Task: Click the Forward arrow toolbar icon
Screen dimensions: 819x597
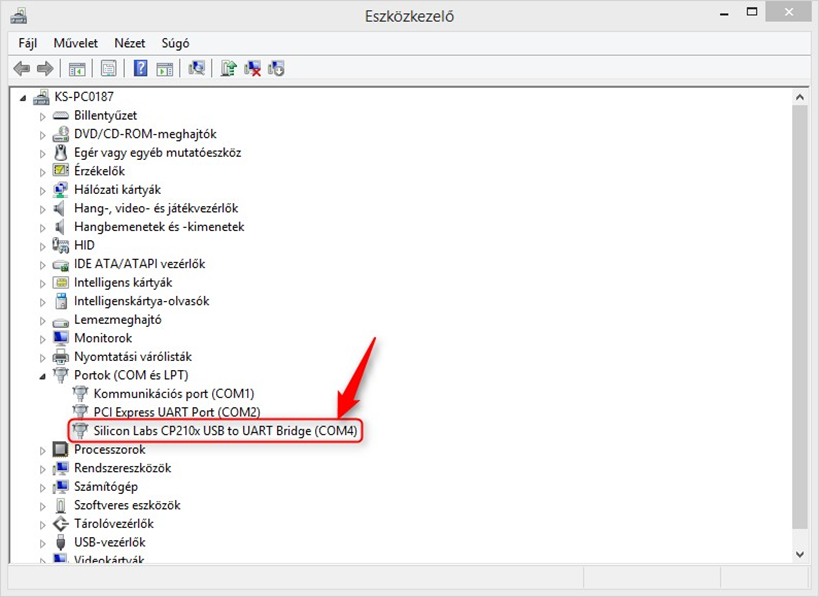Action: pyautogui.click(x=45, y=68)
